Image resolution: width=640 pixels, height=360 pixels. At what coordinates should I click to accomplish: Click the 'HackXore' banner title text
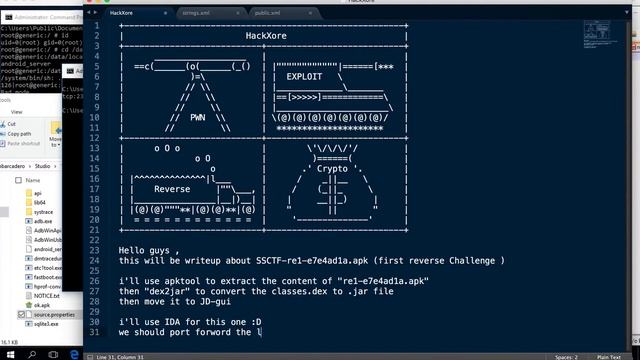266,36
